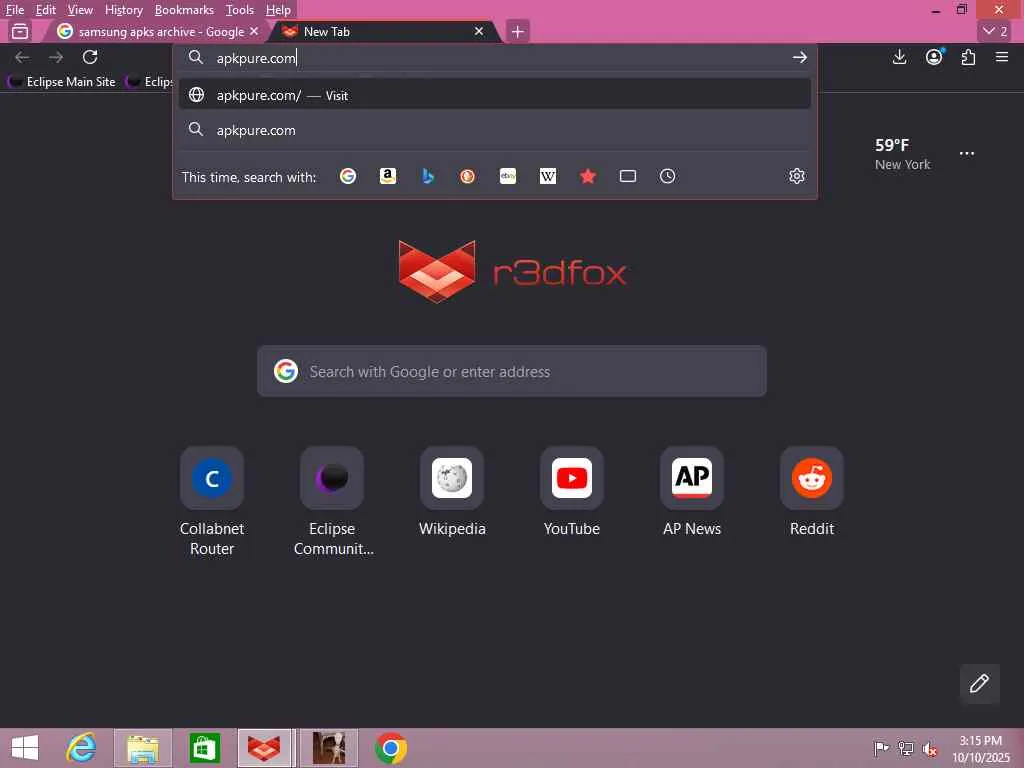Open the Bookmarks menu

[x=184, y=10]
